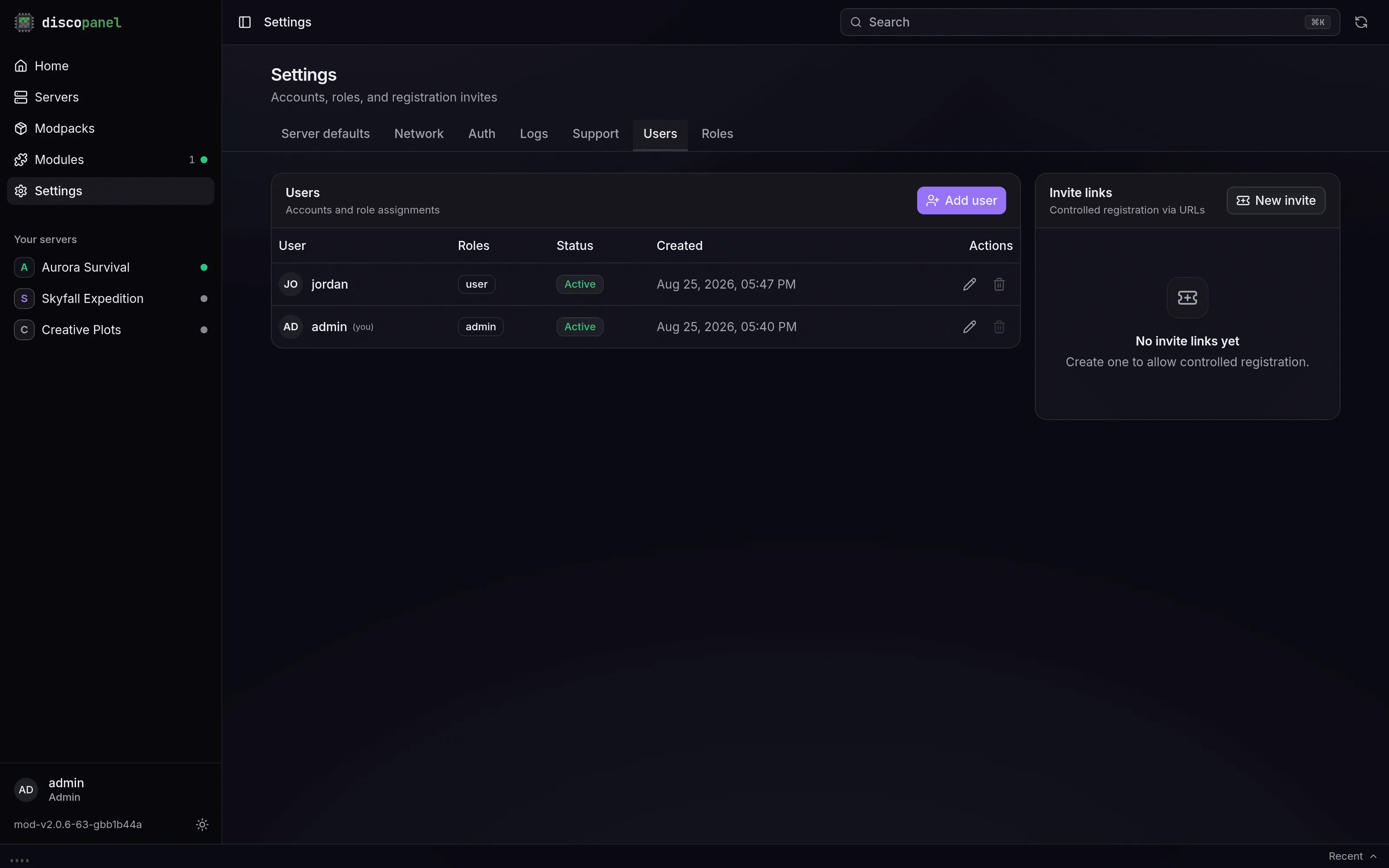Click the New invite button

point(1276,201)
